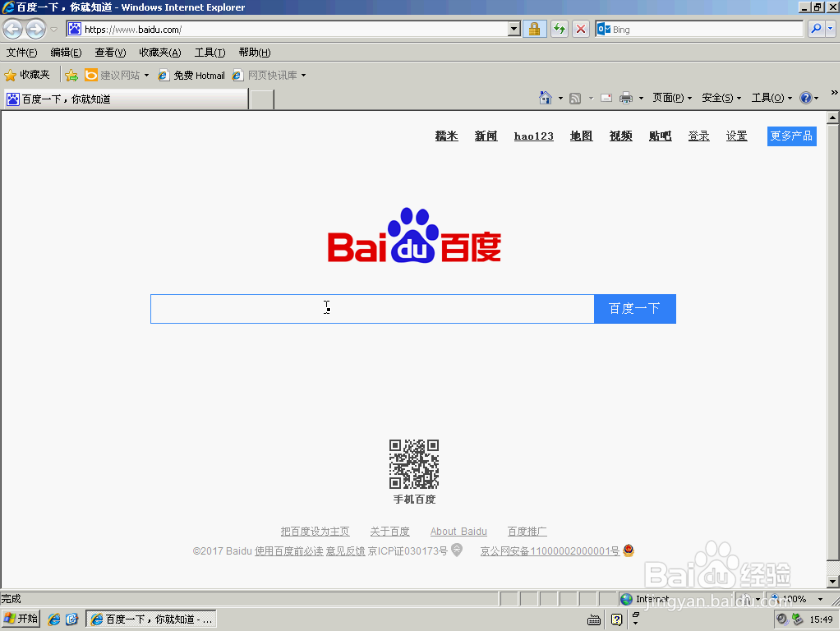Click the security lock icon
Viewport: 840px width, 631px height.
coord(534,29)
